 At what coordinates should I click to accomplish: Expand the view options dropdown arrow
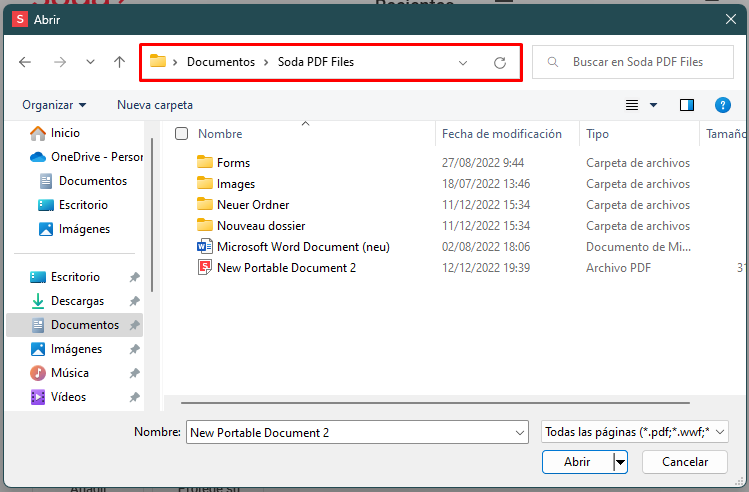click(653, 105)
